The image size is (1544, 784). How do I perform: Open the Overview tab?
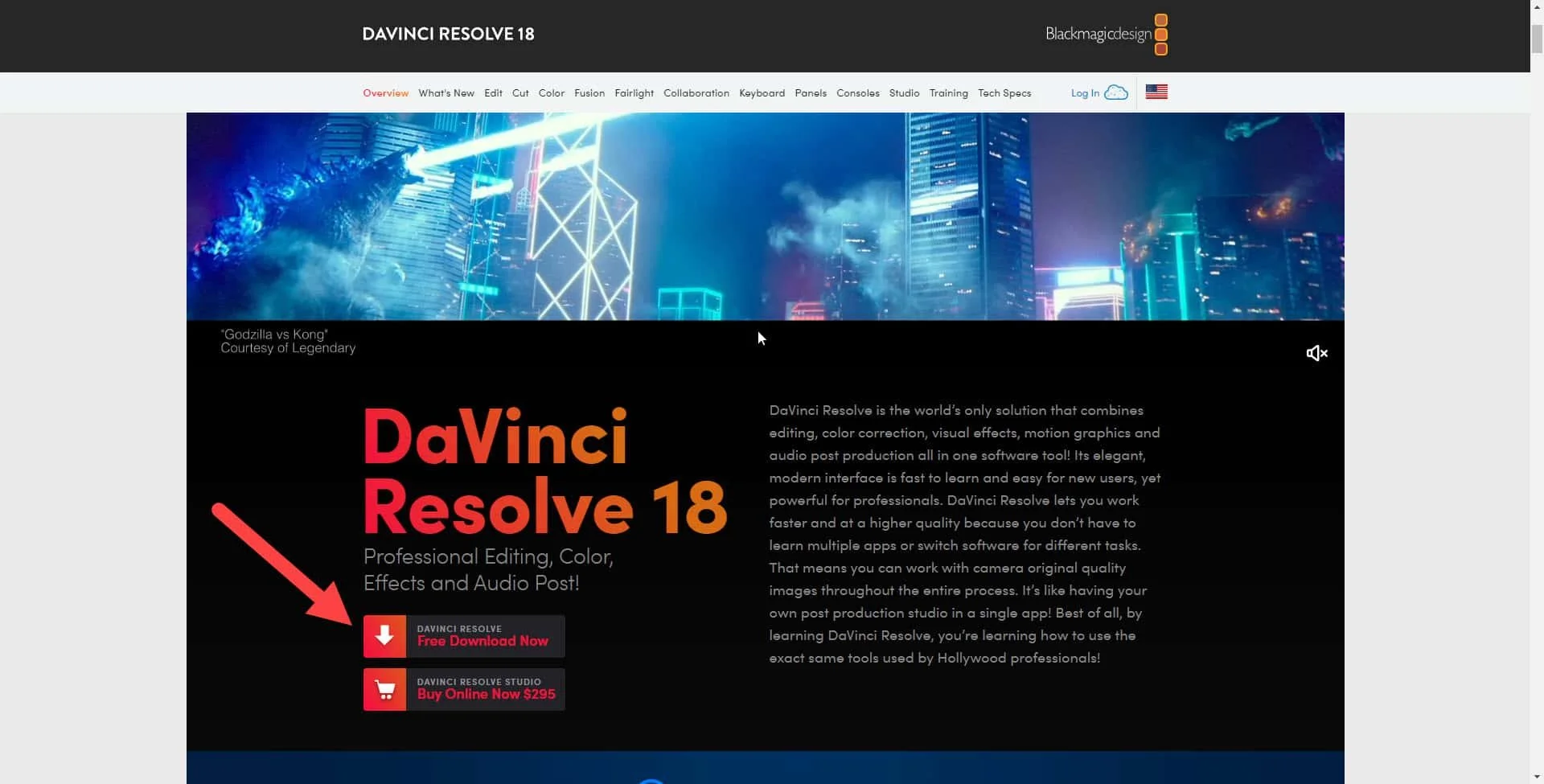click(385, 93)
